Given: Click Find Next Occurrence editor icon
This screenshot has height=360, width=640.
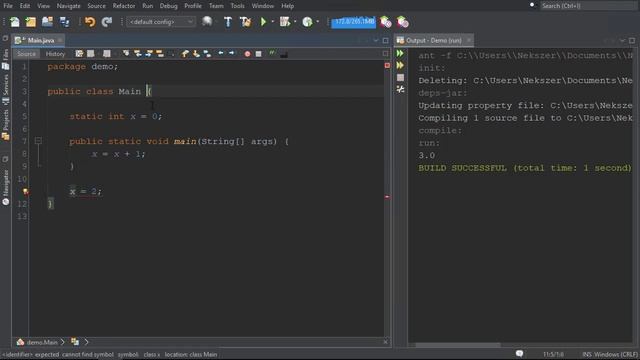Looking at the screenshot, I should click(x=149, y=54).
